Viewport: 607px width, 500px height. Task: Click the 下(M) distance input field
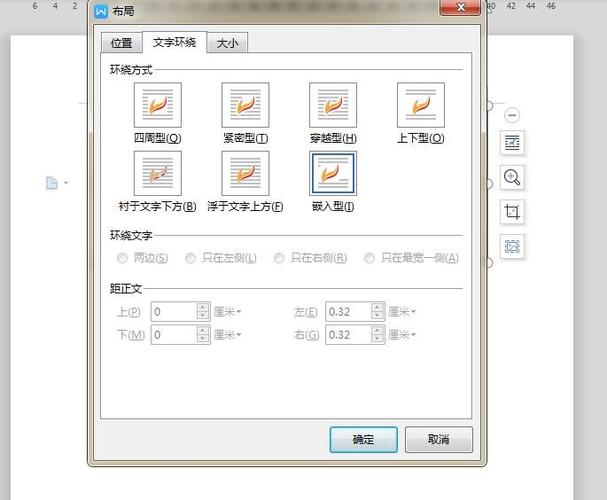tap(174, 335)
